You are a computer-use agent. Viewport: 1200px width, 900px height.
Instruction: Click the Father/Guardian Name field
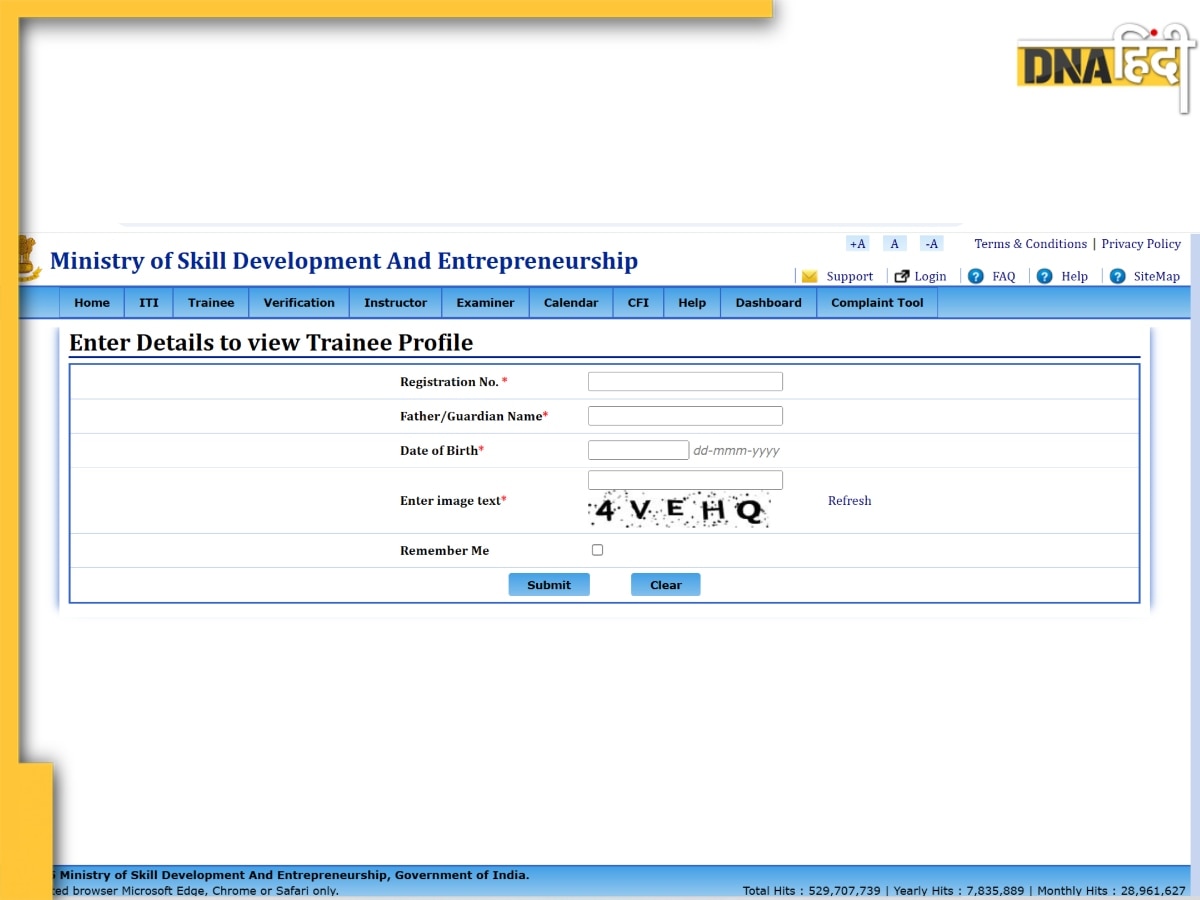pyautogui.click(x=685, y=416)
